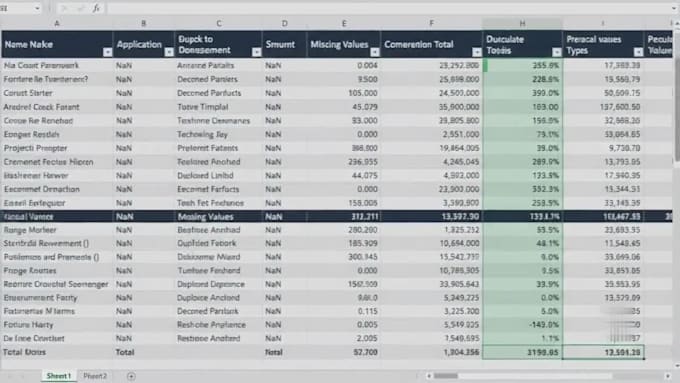Image resolution: width=680 pixels, height=383 pixels.
Task: Select the 'Mossing Values' cell in dark row
Action: point(219,216)
